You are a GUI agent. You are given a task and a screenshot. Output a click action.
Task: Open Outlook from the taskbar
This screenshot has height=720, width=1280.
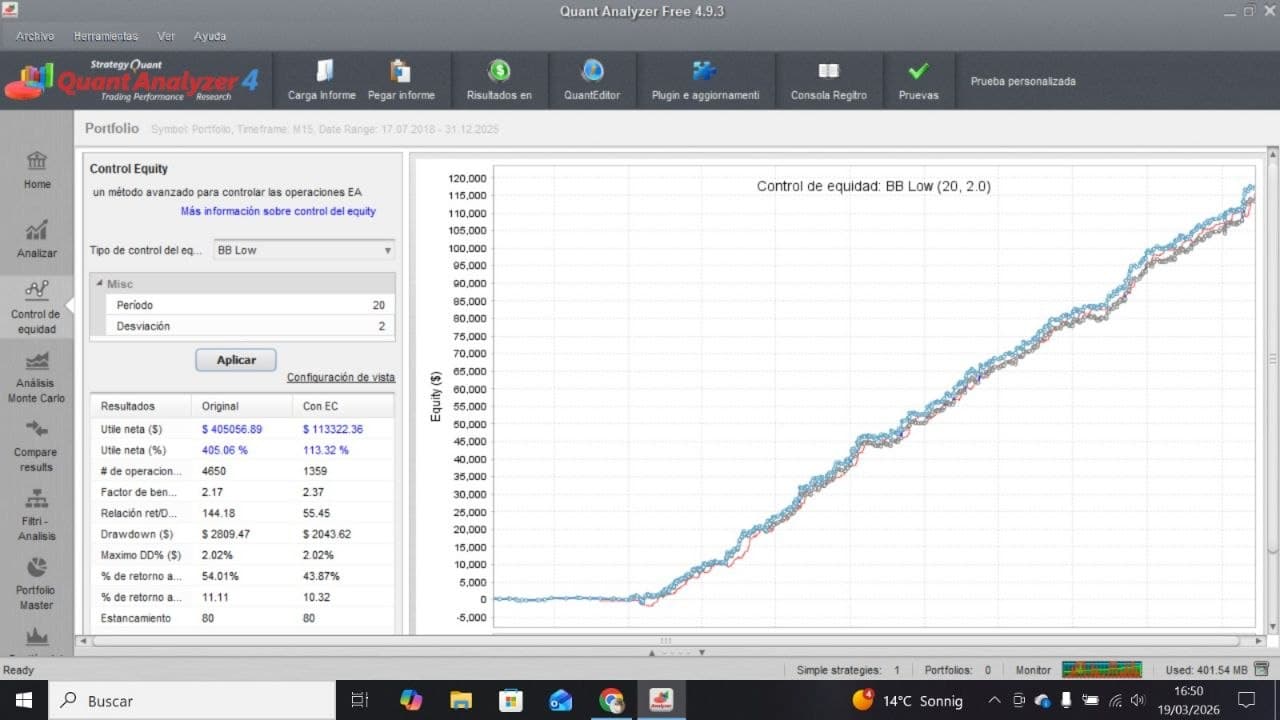561,700
